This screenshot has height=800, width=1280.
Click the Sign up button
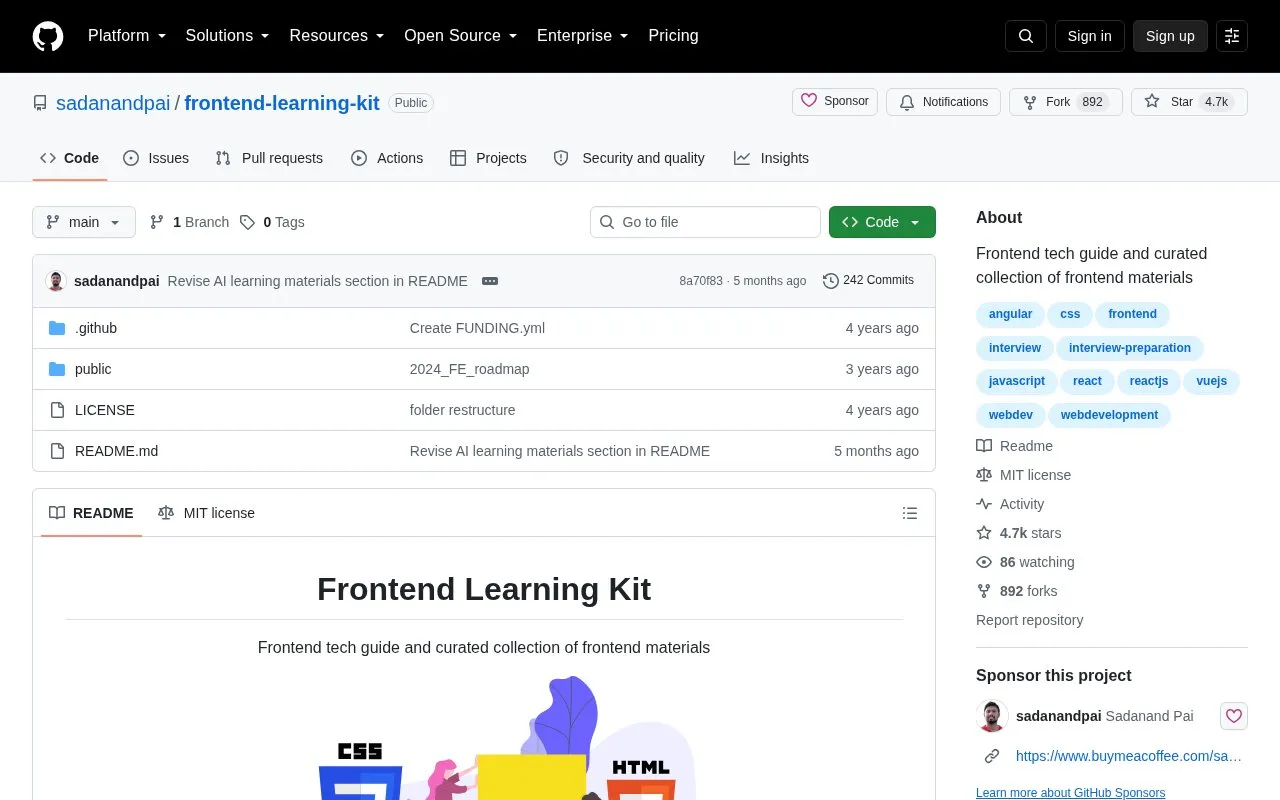pos(1170,36)
